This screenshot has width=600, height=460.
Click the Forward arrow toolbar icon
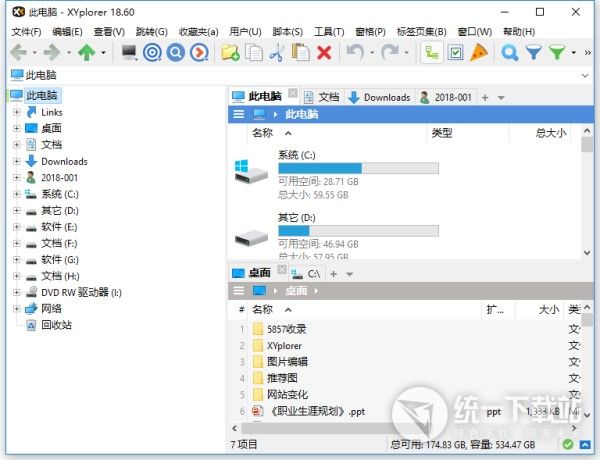pyautogui.click(x=52, y=52)
